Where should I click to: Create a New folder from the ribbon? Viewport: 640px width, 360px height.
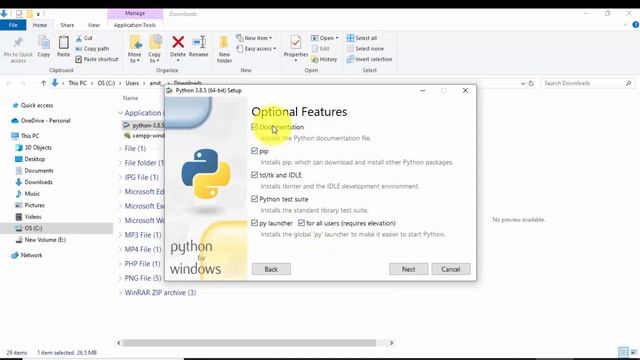pos(224,49)
